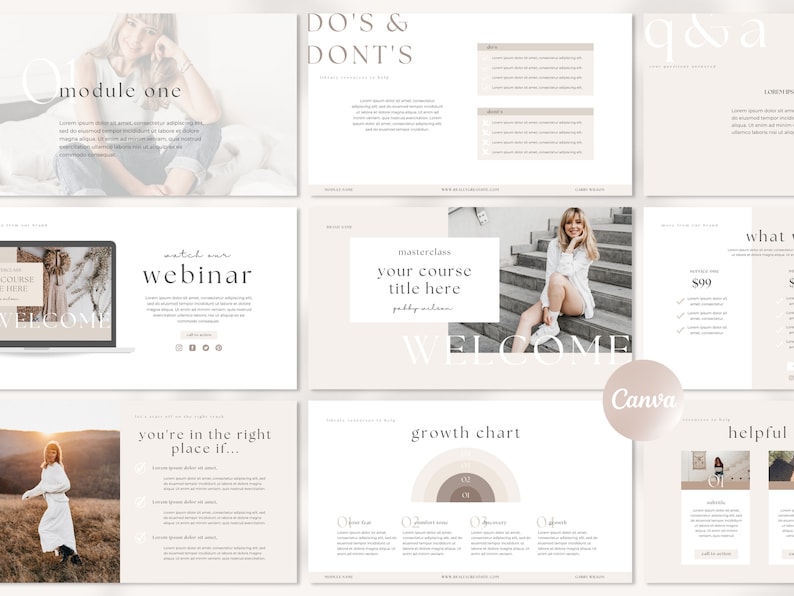Select the woman on stairs photo
The height and width of the screenshot is (596, 794).
pyautogui.click(x=540, y=280)
